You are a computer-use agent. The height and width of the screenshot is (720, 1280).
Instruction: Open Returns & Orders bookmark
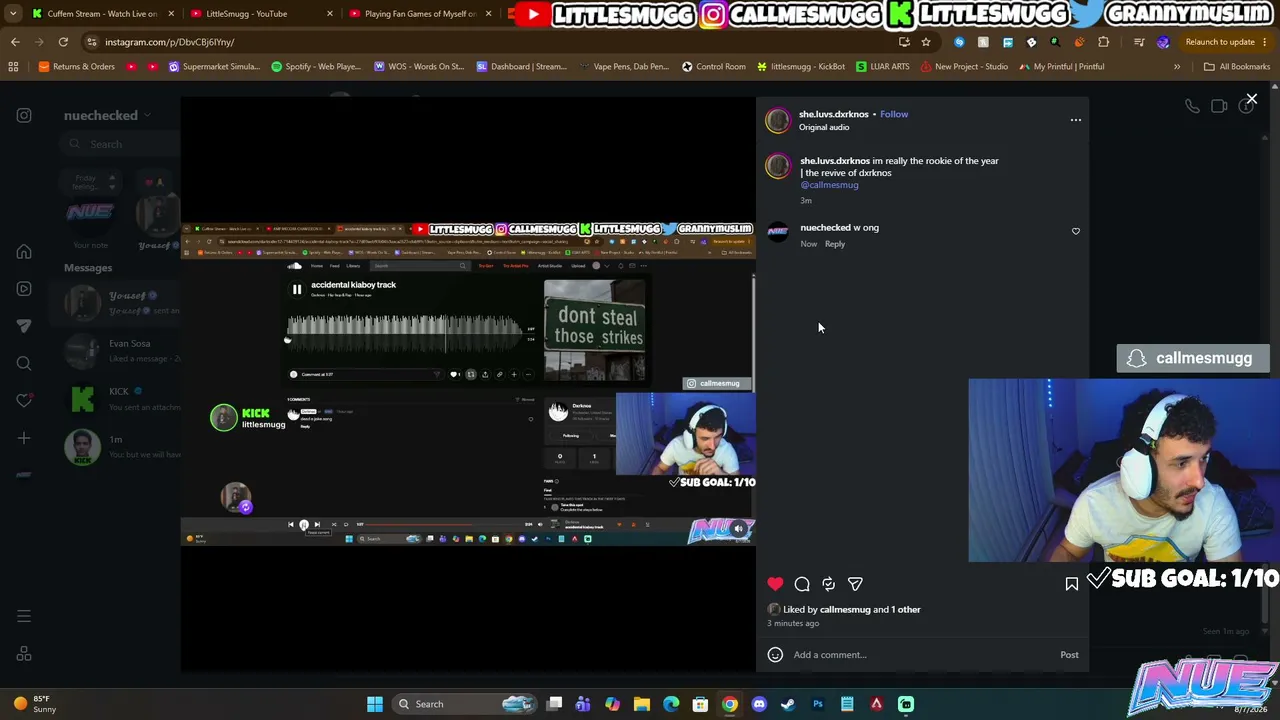click(77, 67)
